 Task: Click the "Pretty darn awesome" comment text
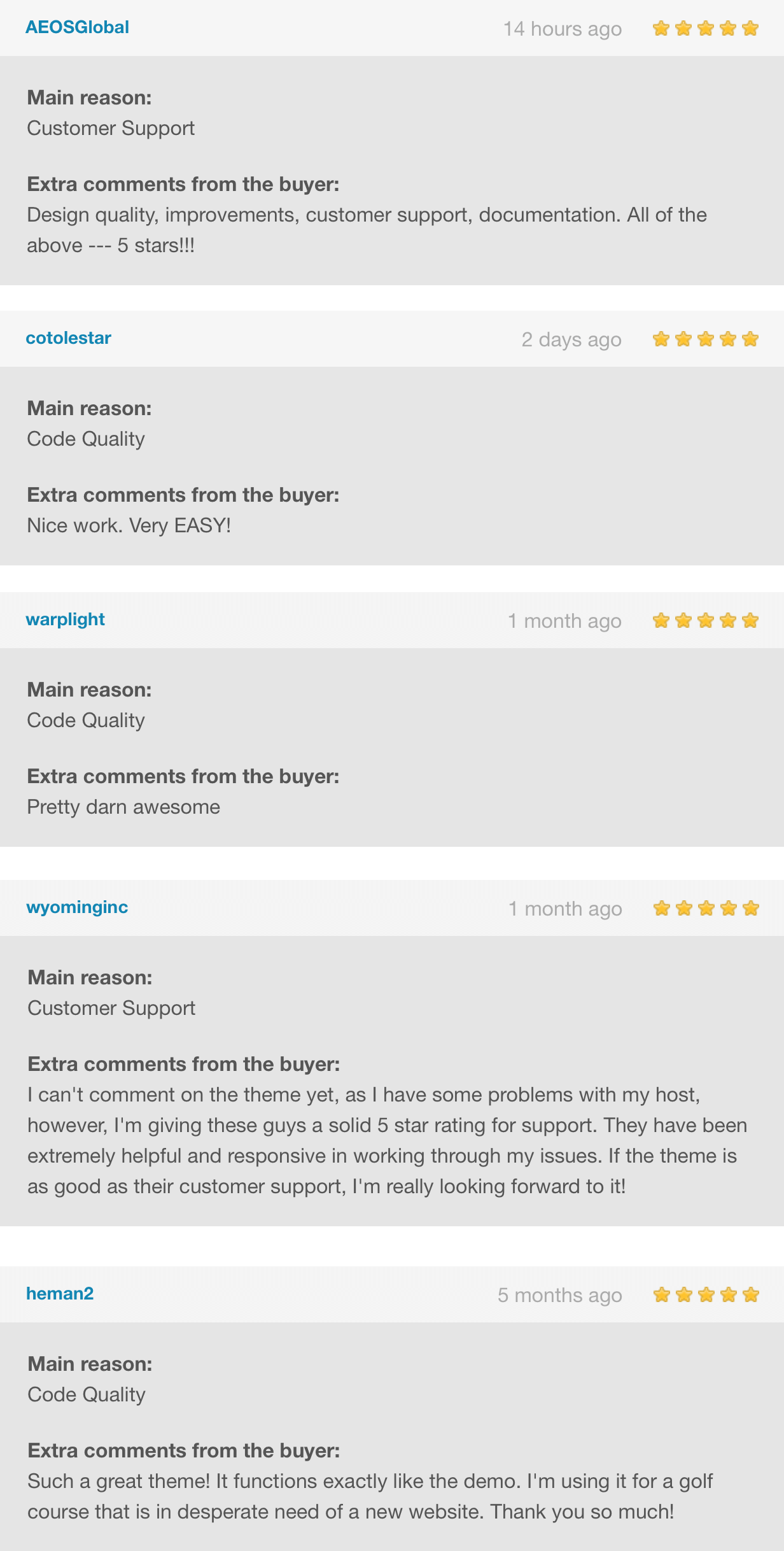[123, 807]
